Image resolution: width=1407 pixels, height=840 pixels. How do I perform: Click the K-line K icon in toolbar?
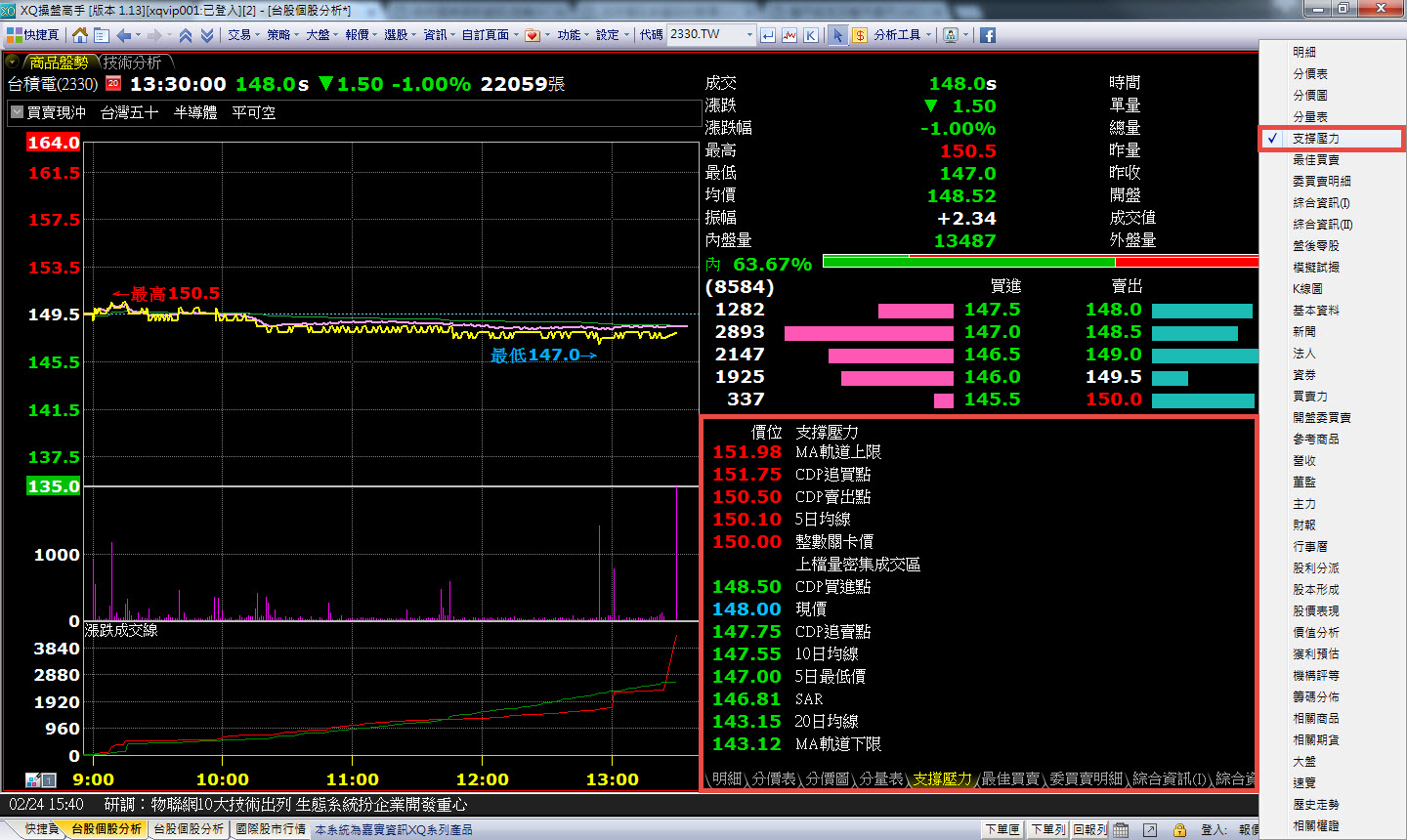pyautogui.click(x=811, y=35)
